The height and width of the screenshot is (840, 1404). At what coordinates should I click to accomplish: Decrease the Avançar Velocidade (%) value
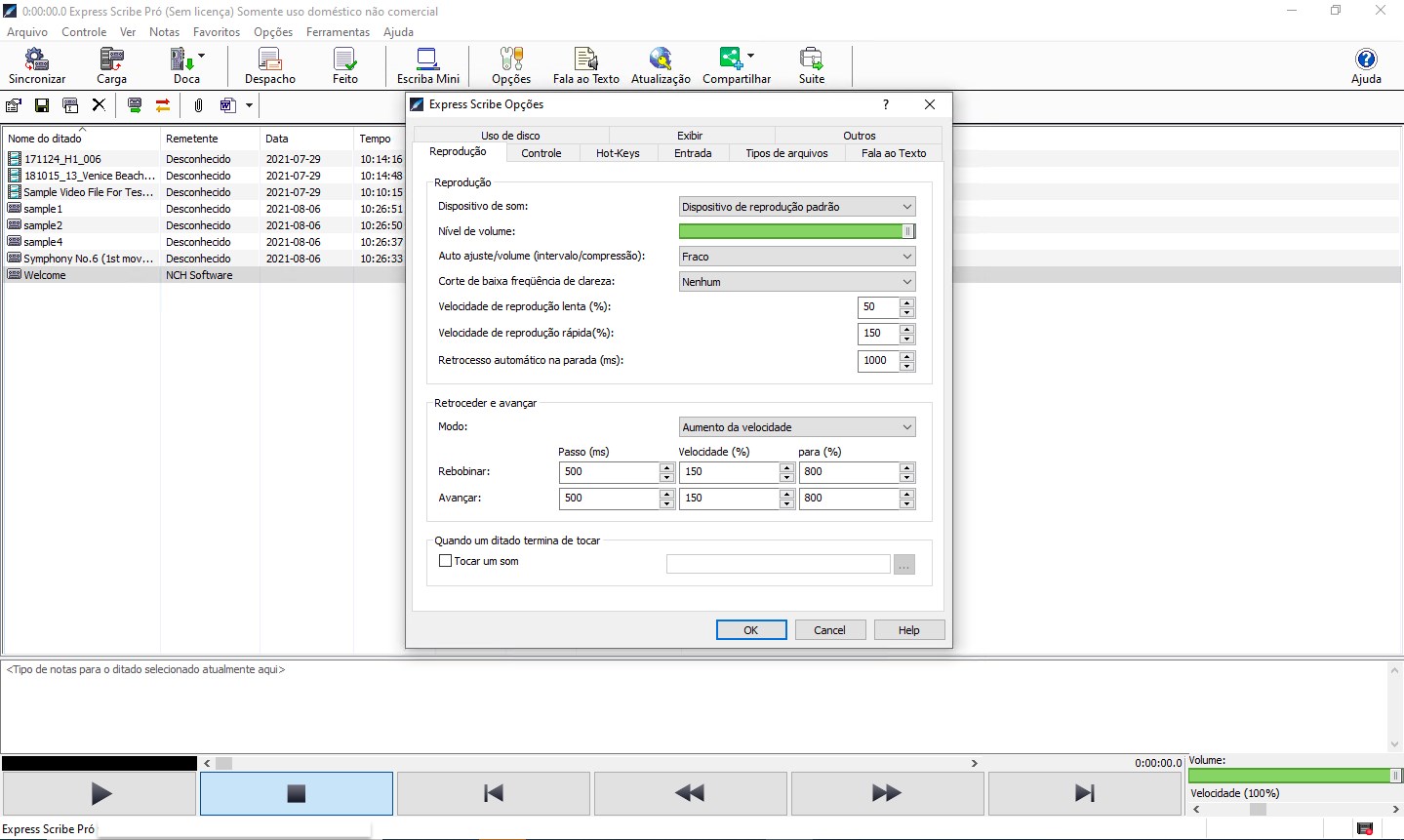coord(787,503)
